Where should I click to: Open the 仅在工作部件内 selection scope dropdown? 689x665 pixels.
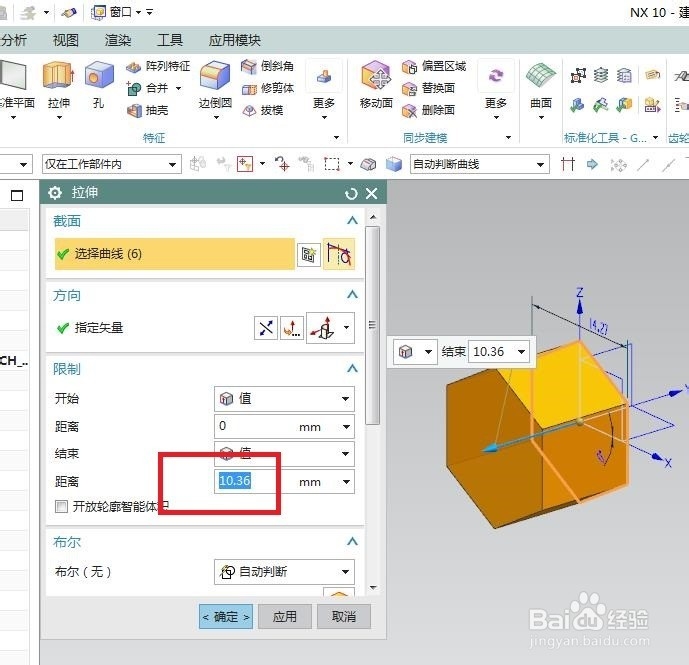click(x=112, y=164)
